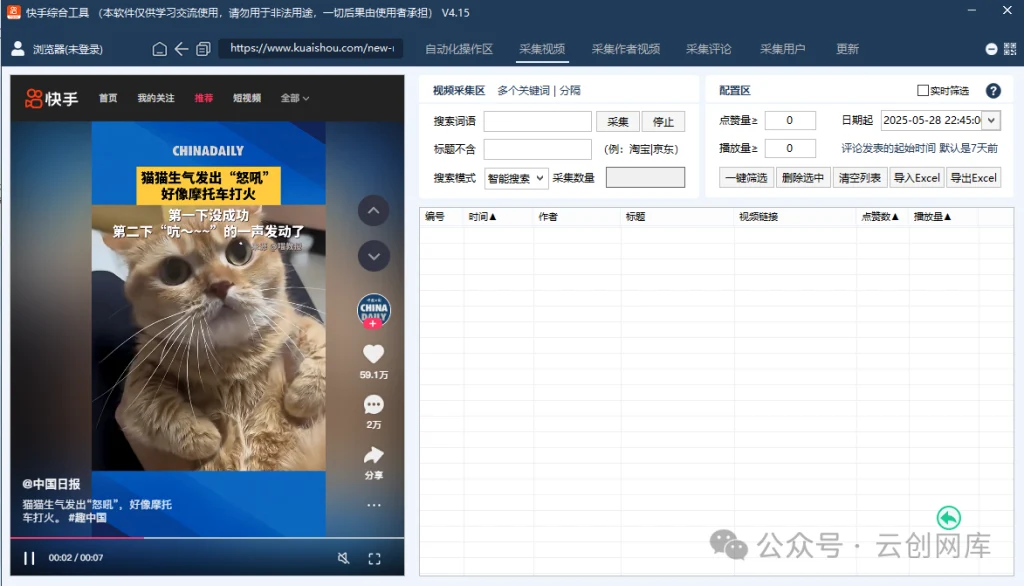Click the QR code icon at top right

coord(1010,49)
